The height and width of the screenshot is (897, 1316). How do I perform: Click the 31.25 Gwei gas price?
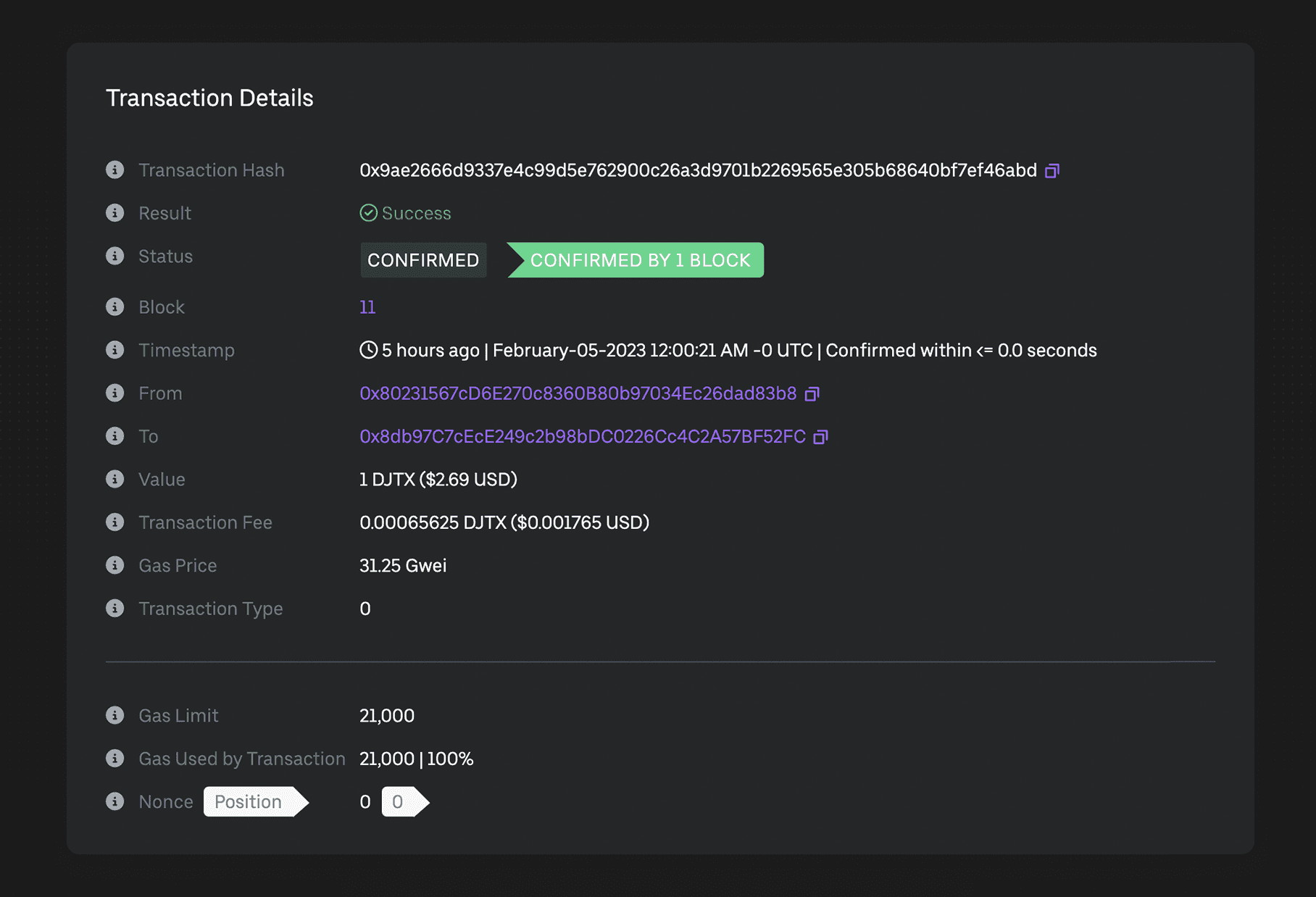click(x=403, y=566)
